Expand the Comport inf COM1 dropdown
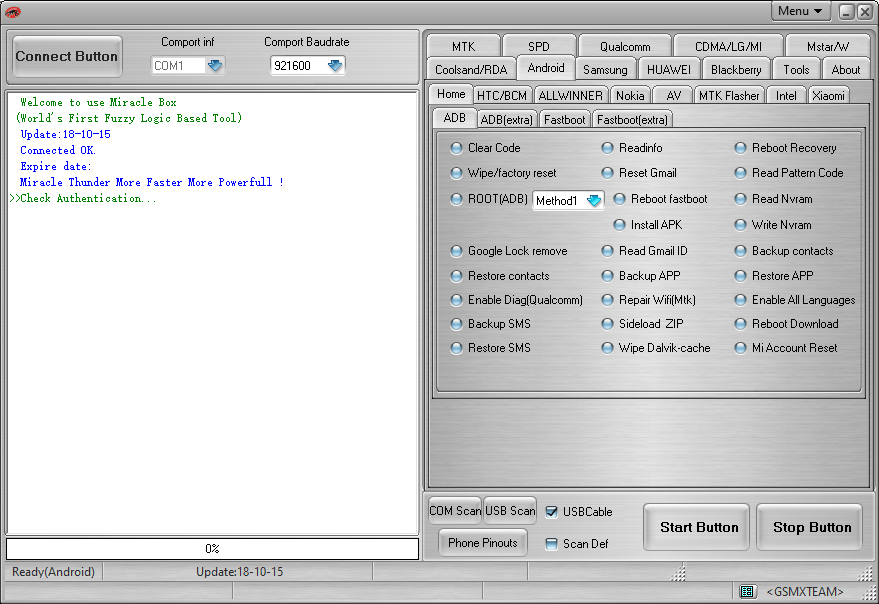The image size is (879, 604). click(x=215, y=66)
